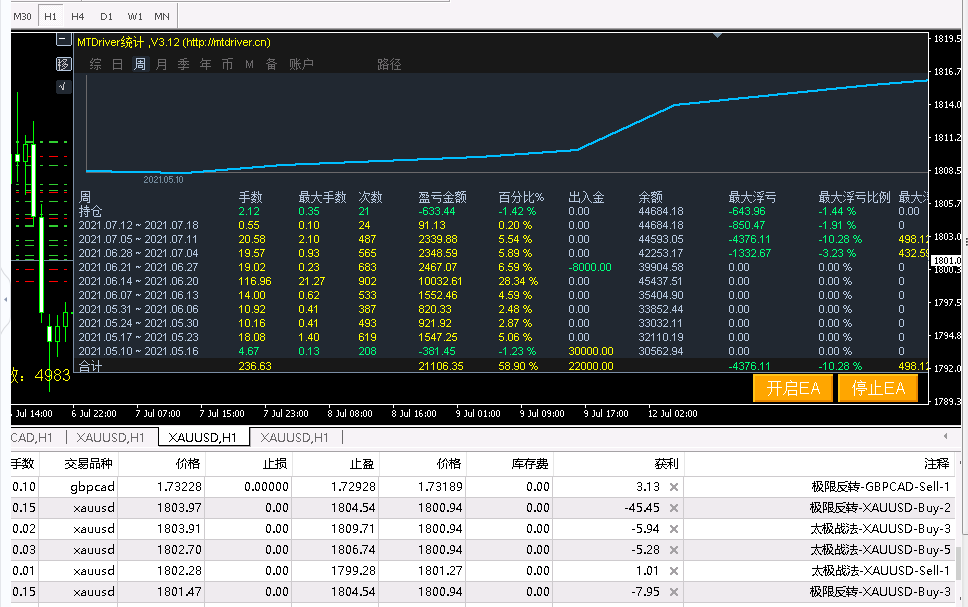
Task: Close the GBPCAD sell order with the X
Action: pos(673,487)
